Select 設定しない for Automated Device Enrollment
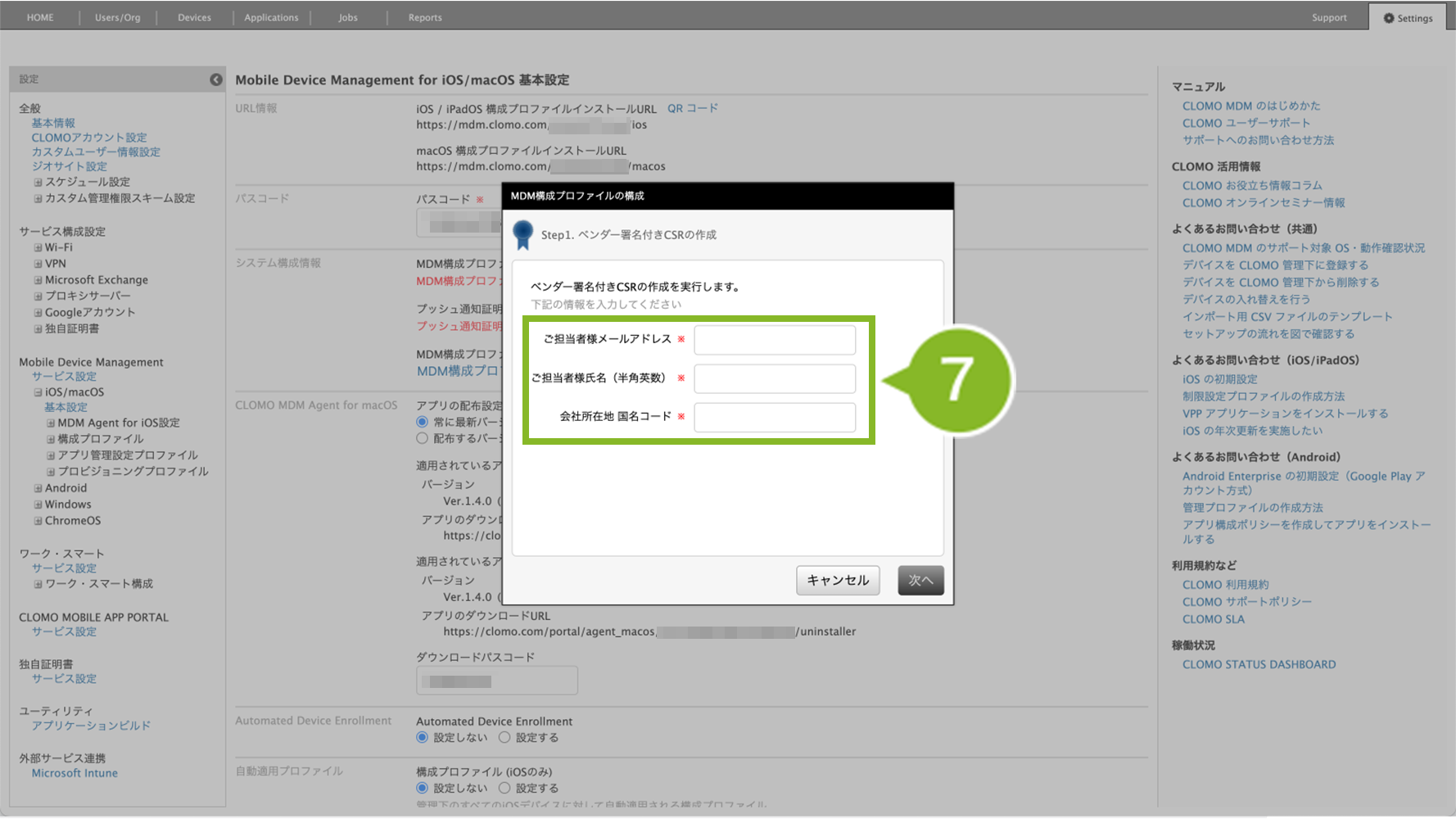 click(x=423, y=738)
